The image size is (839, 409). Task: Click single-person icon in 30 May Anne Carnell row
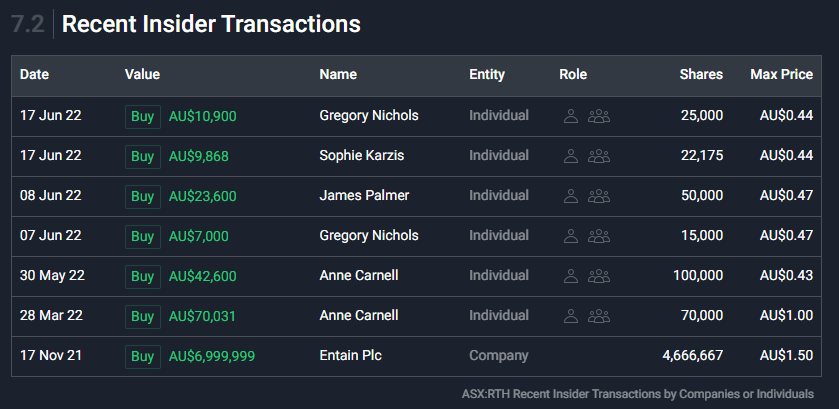(571, 276)
